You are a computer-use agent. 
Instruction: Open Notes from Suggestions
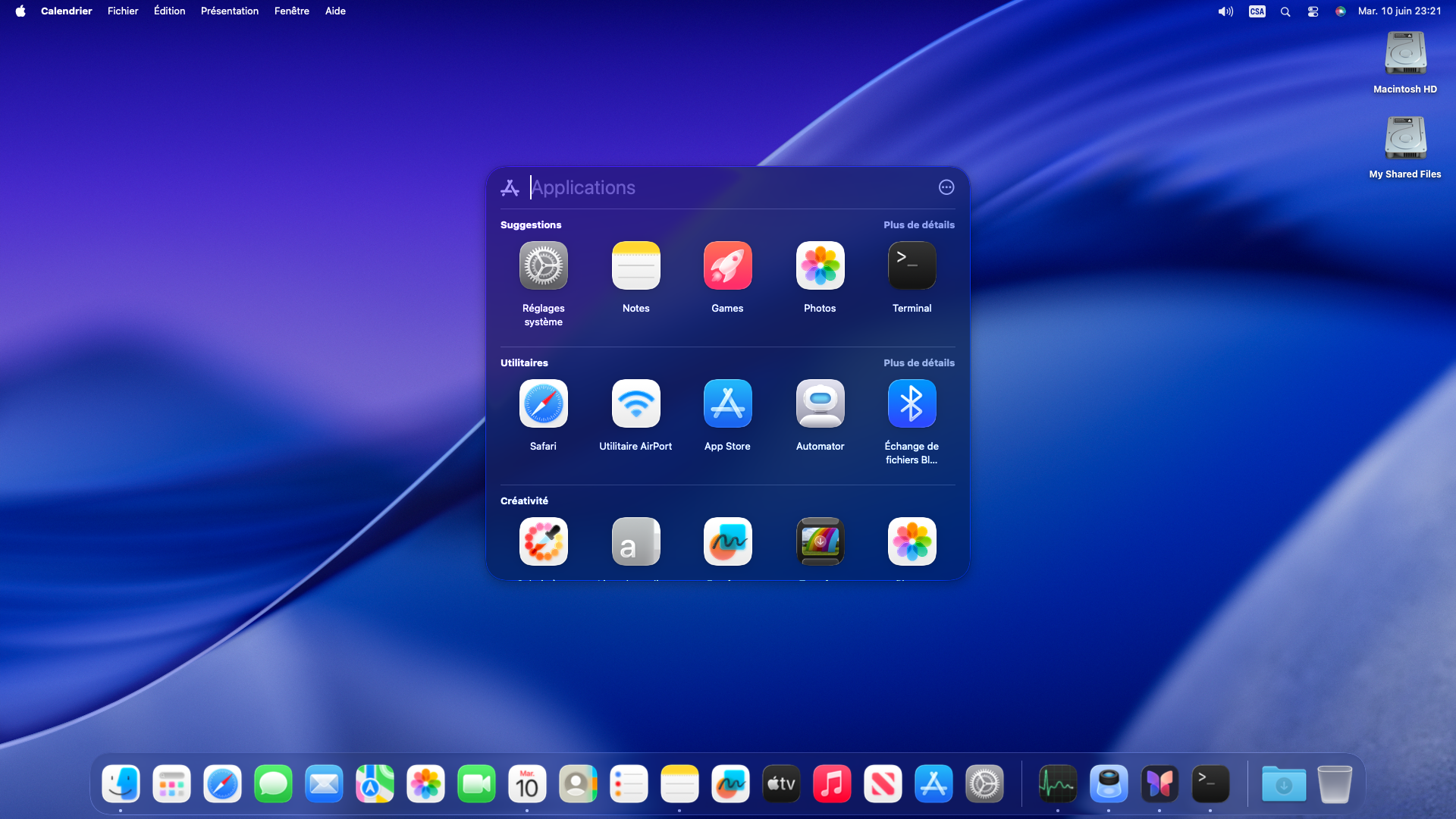click(x=635, y=266)
